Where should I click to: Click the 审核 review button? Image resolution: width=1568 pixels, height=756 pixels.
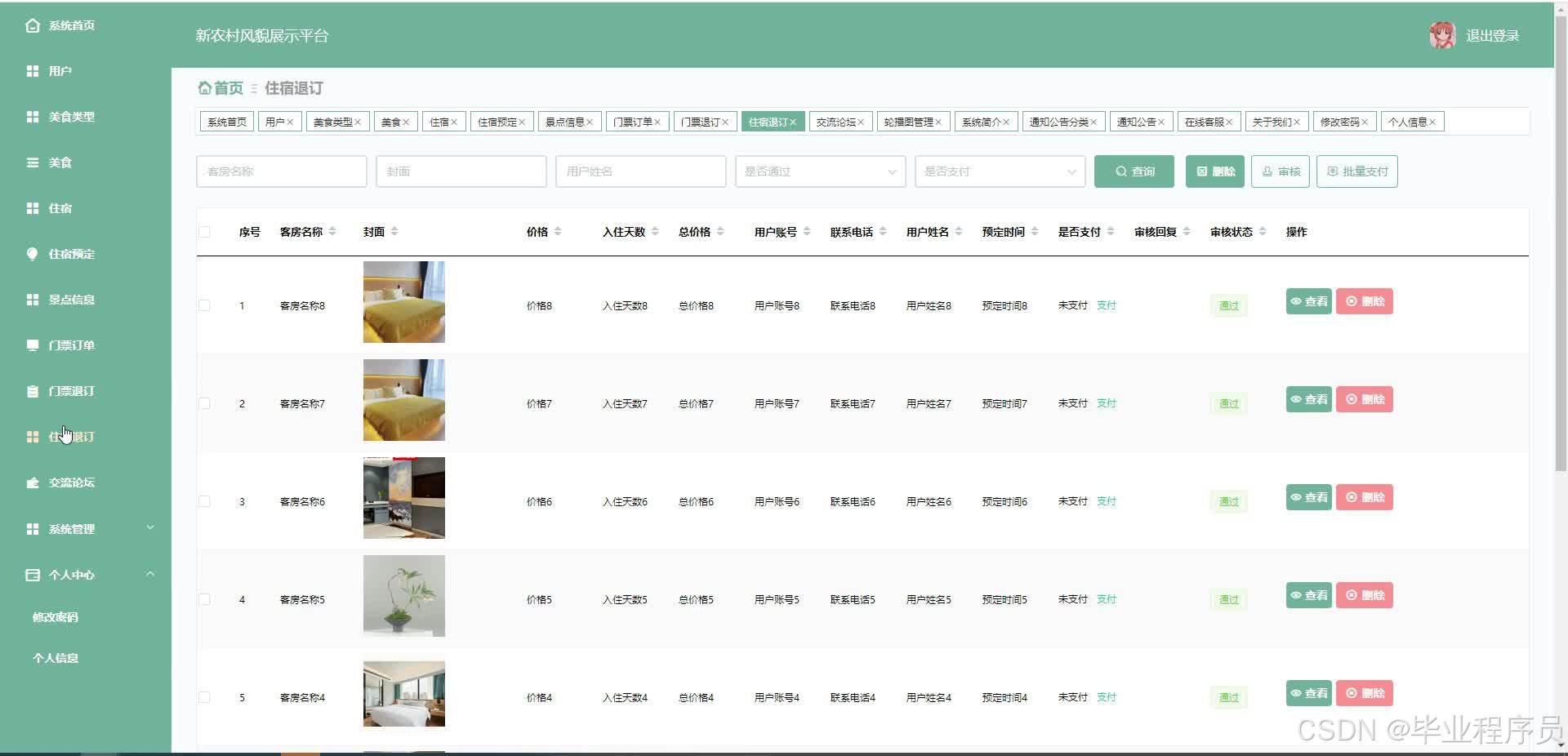pos(1281,171)
